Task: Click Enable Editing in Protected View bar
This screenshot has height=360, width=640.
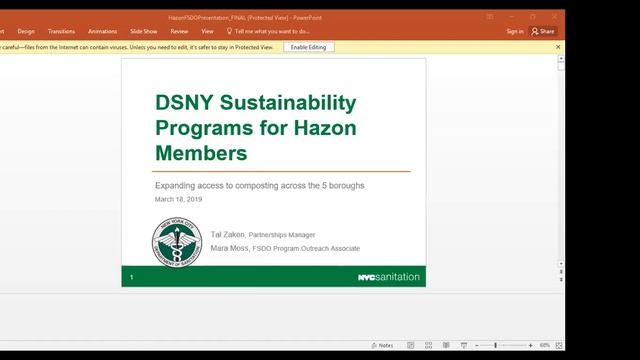Action: pyautogui.click(x=309, y=47)
